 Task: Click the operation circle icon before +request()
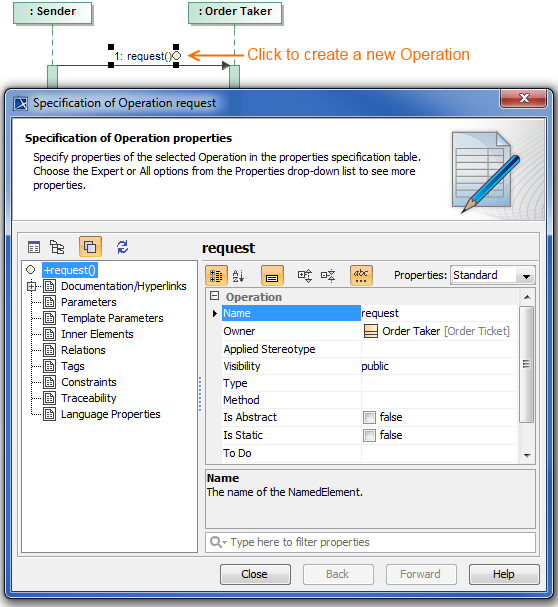[x=31, y=270]
